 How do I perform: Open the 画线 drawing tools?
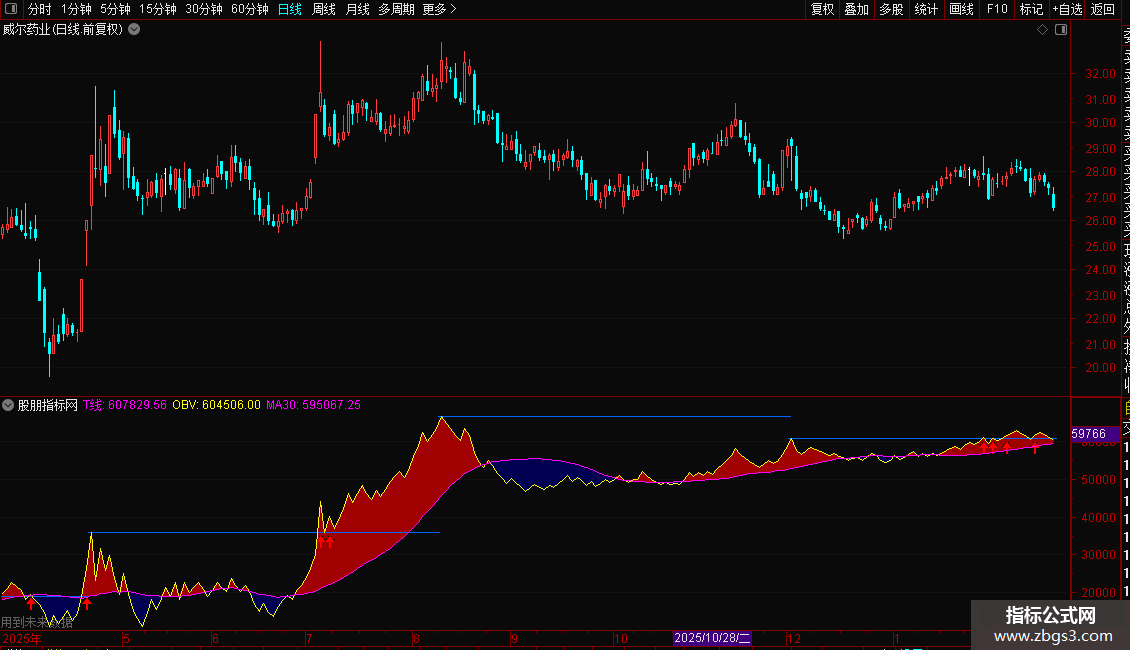[961, 9]
